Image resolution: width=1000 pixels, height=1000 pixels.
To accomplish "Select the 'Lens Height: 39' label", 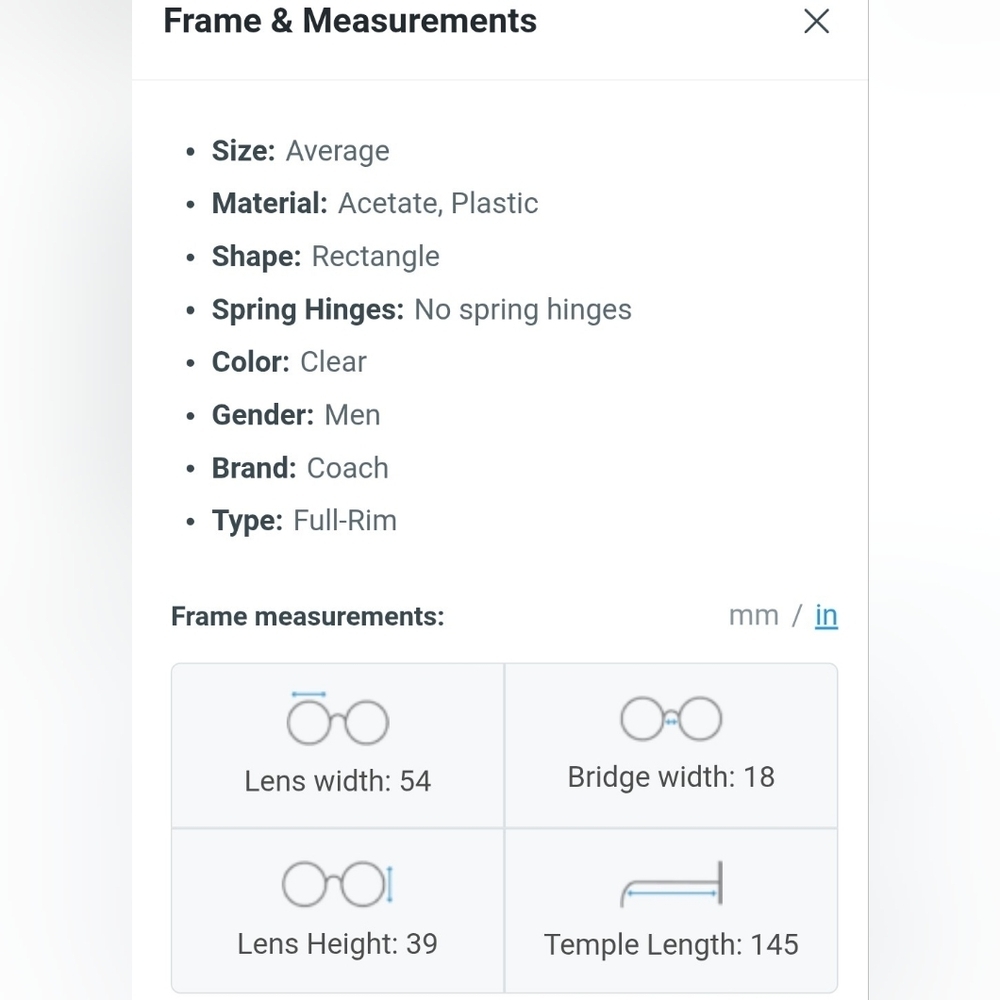I will 337,944.
